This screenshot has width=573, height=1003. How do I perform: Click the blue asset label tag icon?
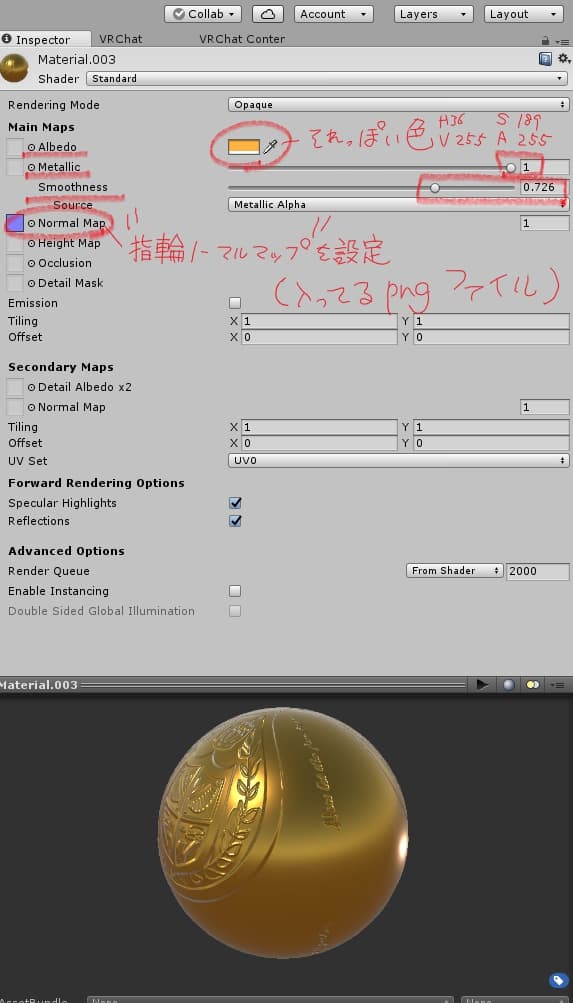click(x=558, y=979)
